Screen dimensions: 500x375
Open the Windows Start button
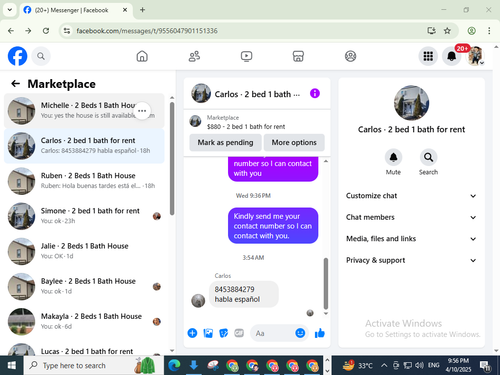tap(12, 365)
